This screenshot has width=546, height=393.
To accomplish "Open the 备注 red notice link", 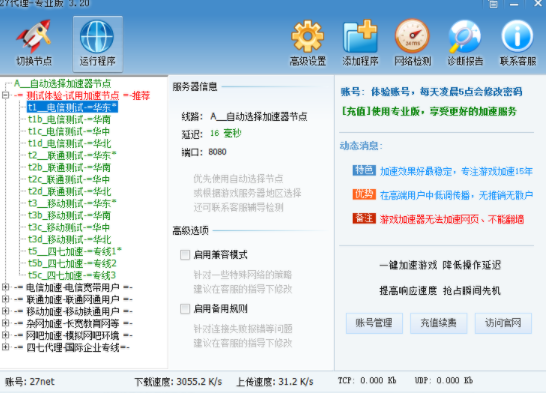I will click(x=452, y=219).
